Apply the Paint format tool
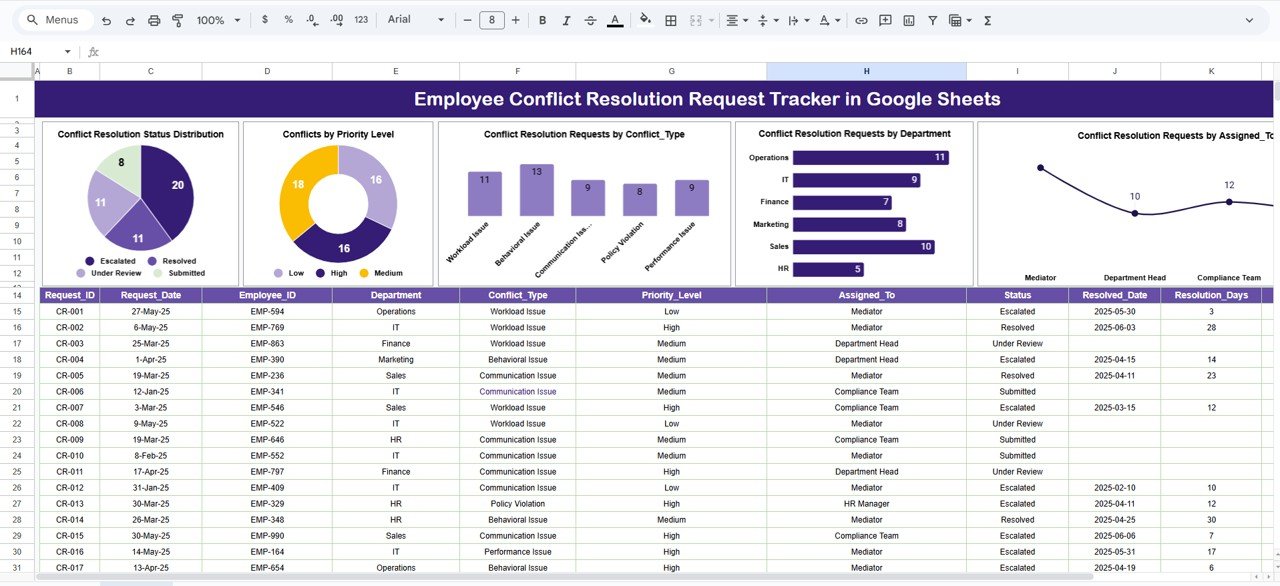 click(178, 20)
